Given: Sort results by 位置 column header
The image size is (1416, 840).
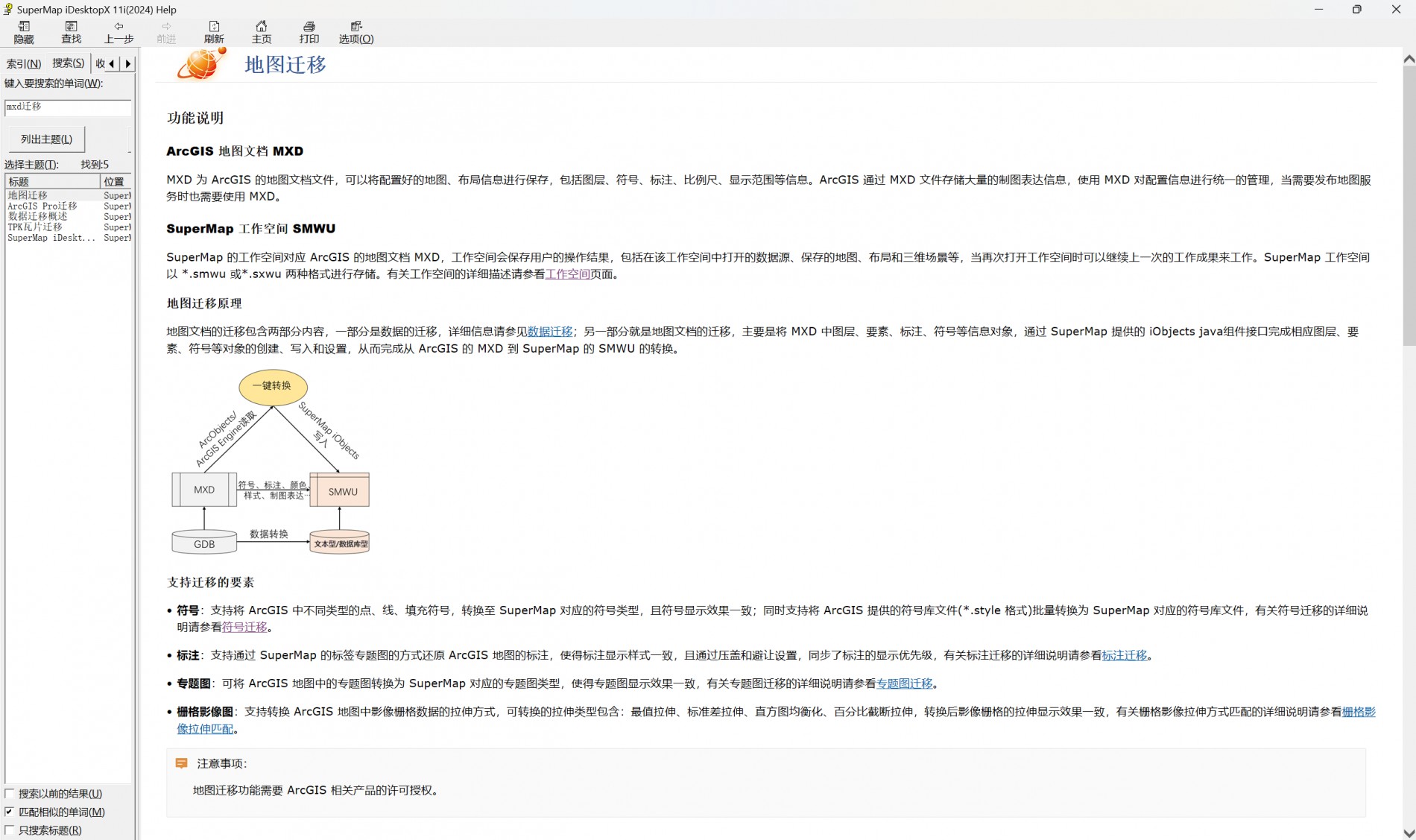Looking at the screenshot, I should coord(116,182).
